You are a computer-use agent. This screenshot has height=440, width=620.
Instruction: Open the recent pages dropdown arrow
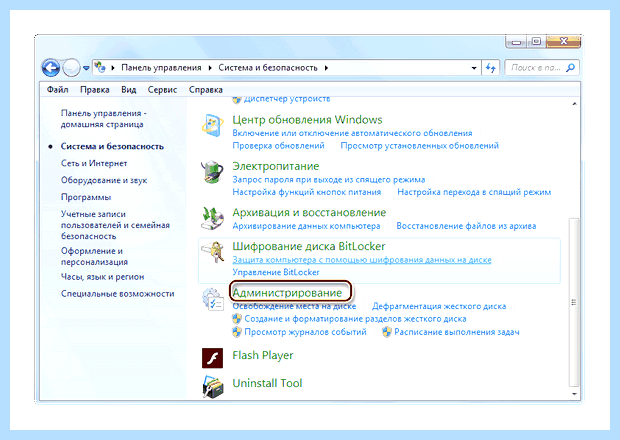pos(86,68)
